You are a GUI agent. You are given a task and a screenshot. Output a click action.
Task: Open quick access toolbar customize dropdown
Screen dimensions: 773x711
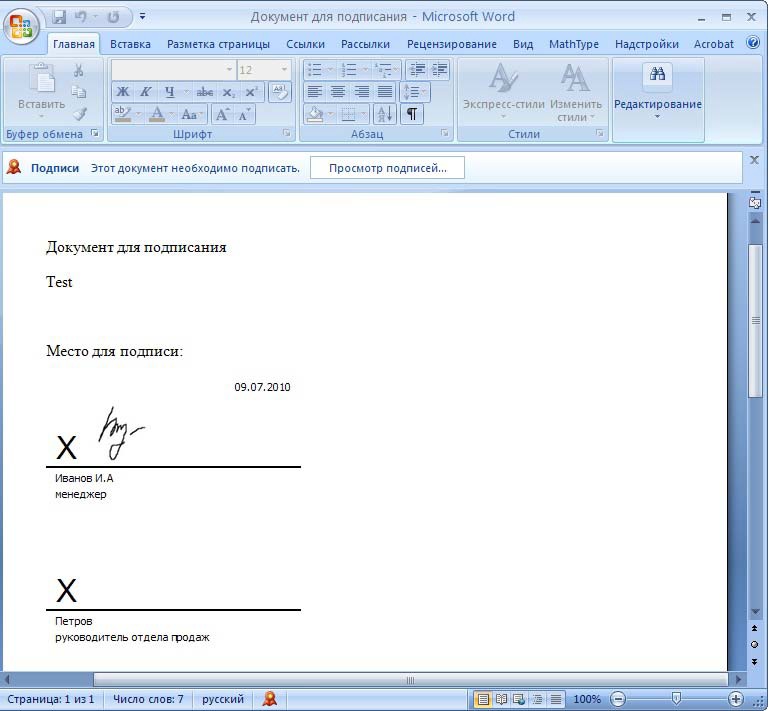pos(142,17)
